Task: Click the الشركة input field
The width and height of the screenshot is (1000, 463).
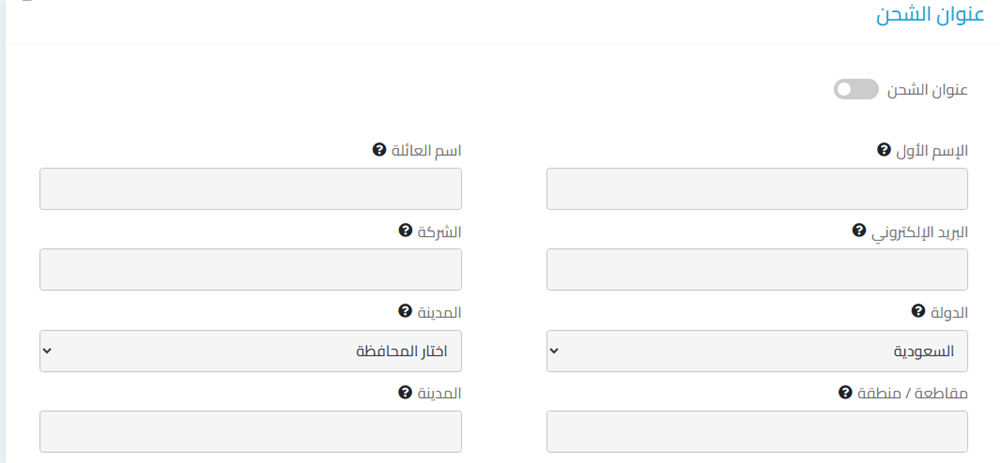Action: (250, 270)
